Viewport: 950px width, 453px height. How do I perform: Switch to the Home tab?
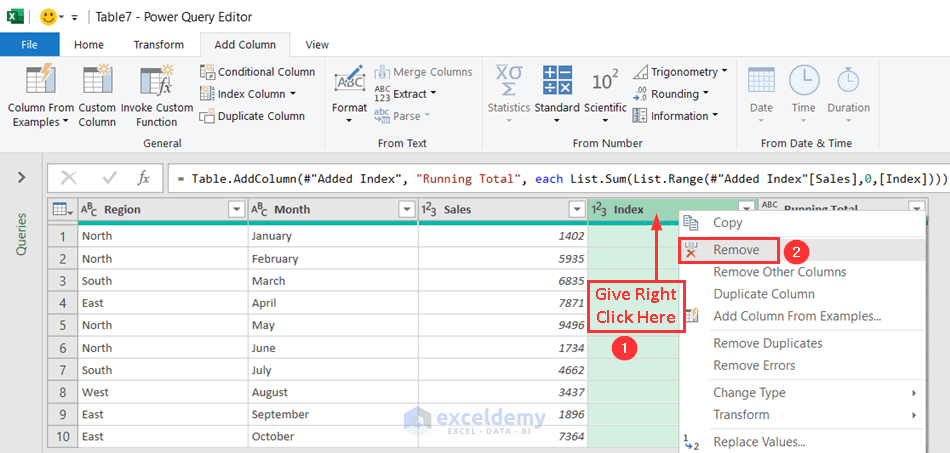pos(89,45)
